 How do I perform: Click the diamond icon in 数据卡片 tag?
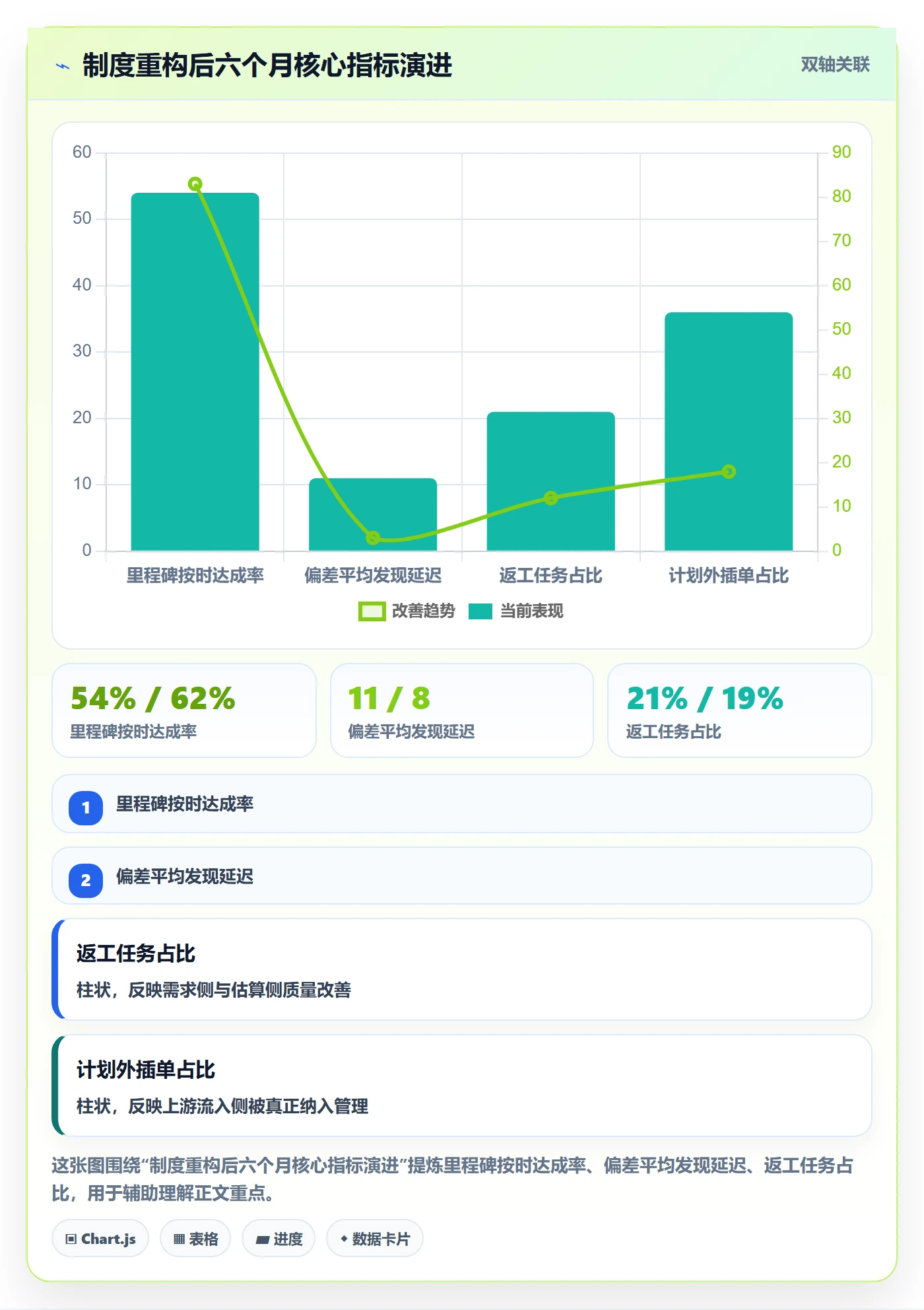coord(344,1239)
